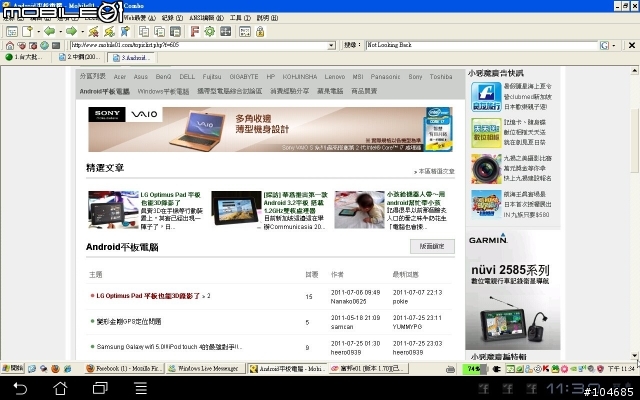Open Facebook Mozilla Firefox taskbar item
The height and width of the screenshot is (400, 640).
[125, 369]
